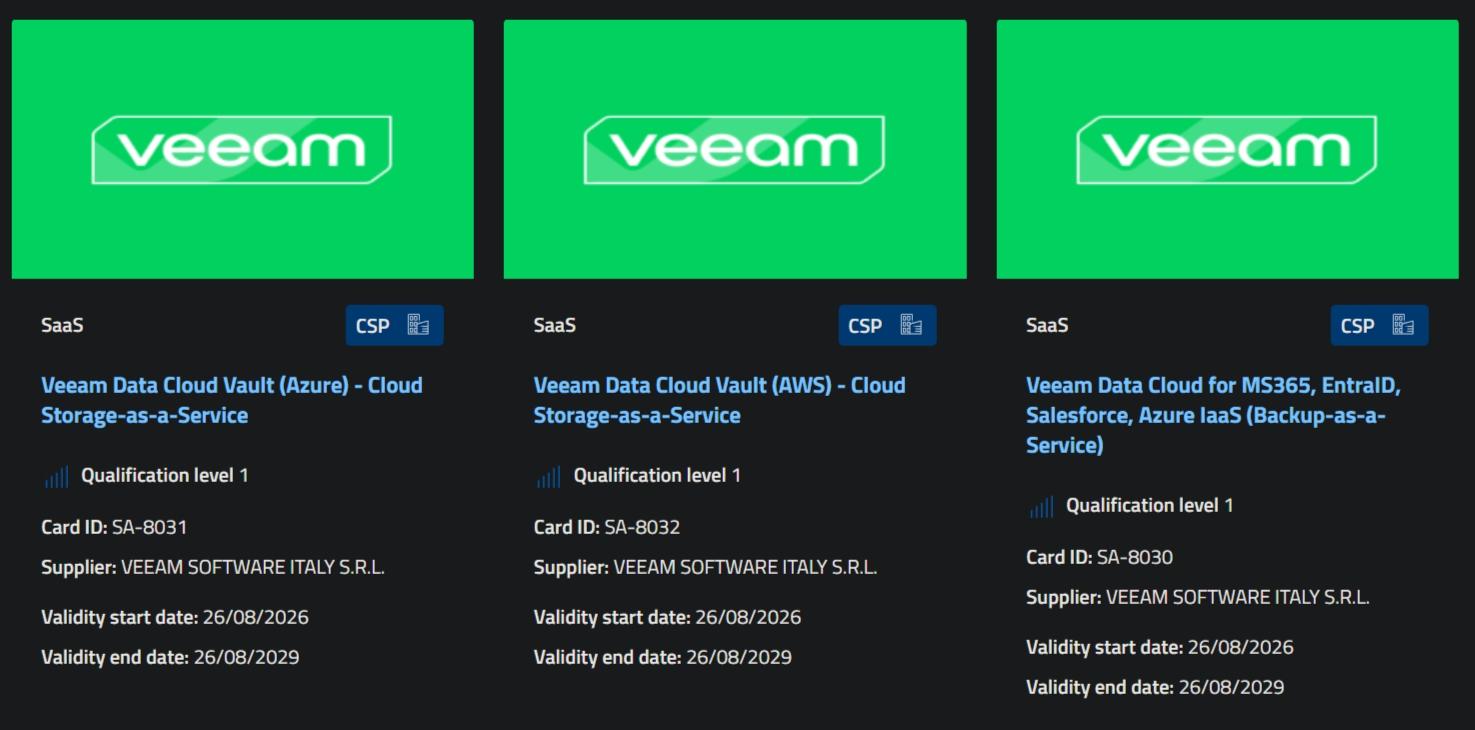The image size is (1475, 730).
Task: Select the green thumbnail of Azure Vault card
Action: pyautogui.click(x=243, y=149)
